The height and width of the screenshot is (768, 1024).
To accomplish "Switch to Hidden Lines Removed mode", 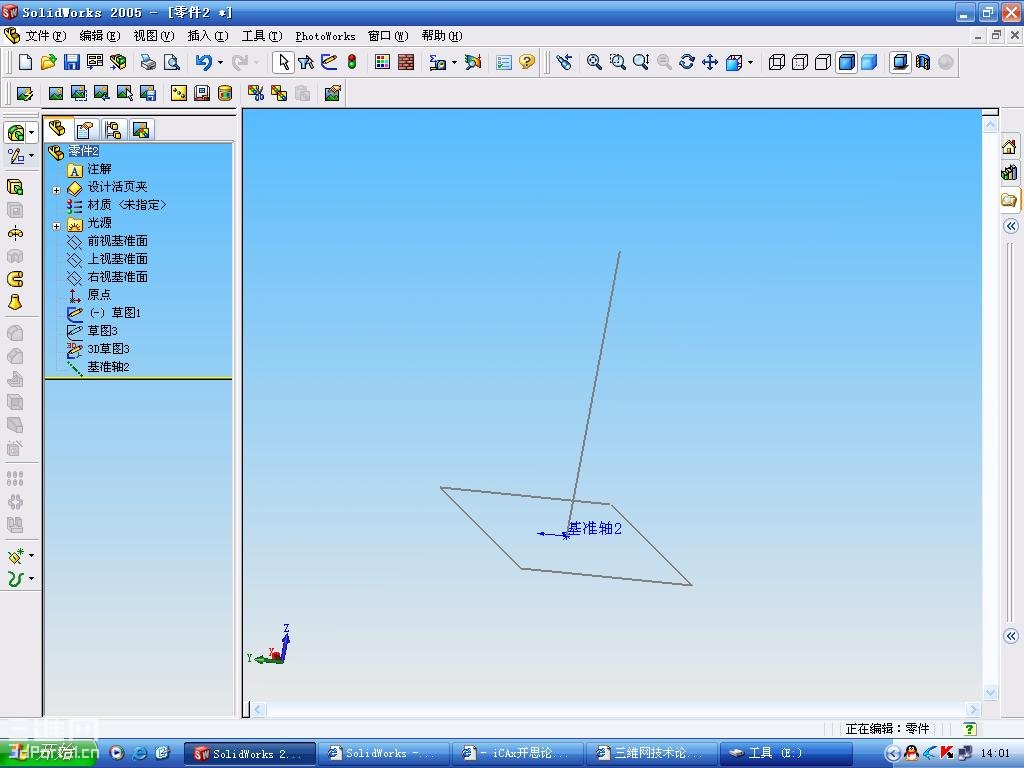I will 823,62.
